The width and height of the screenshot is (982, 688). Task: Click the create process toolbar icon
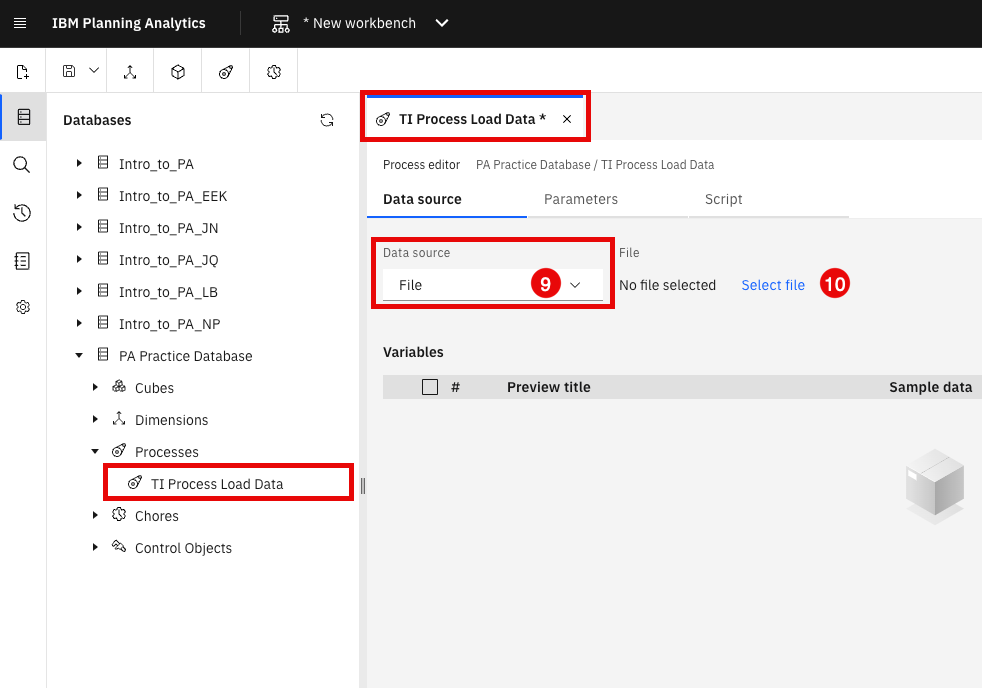[226, 72]
